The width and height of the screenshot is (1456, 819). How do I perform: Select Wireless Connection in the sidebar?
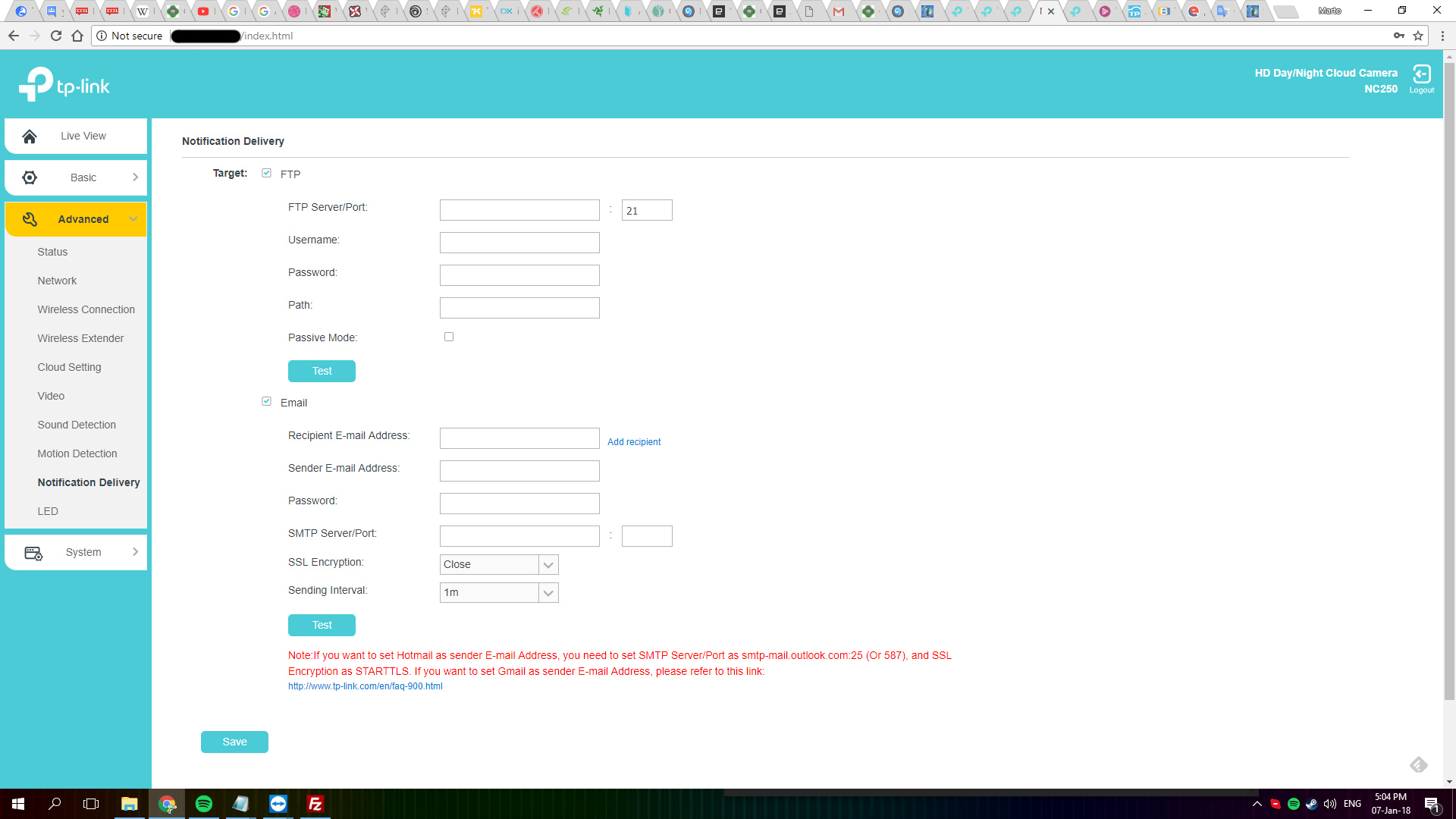[x=86, y=309]
